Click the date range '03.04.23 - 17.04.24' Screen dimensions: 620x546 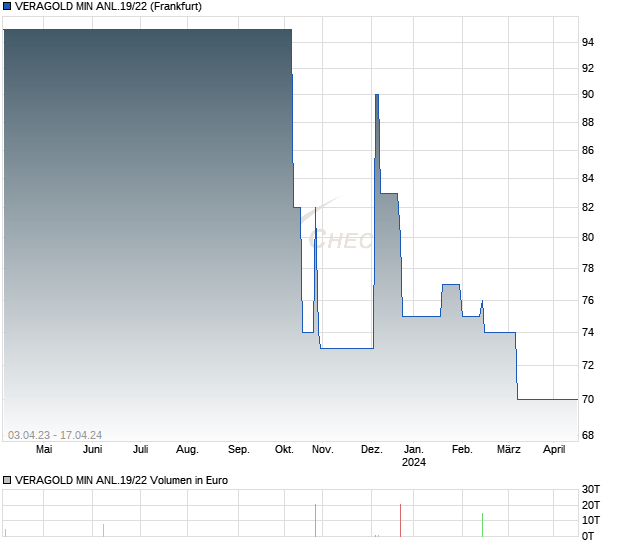(55, 435)
